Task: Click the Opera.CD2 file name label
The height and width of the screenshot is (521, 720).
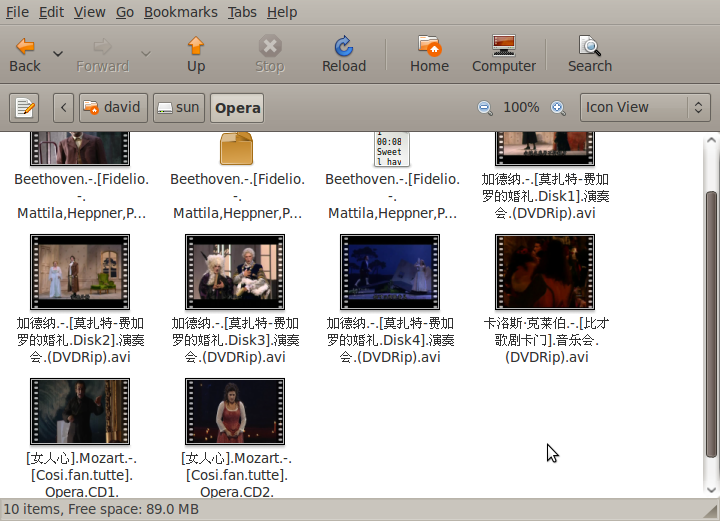Action: click(236, 475)
